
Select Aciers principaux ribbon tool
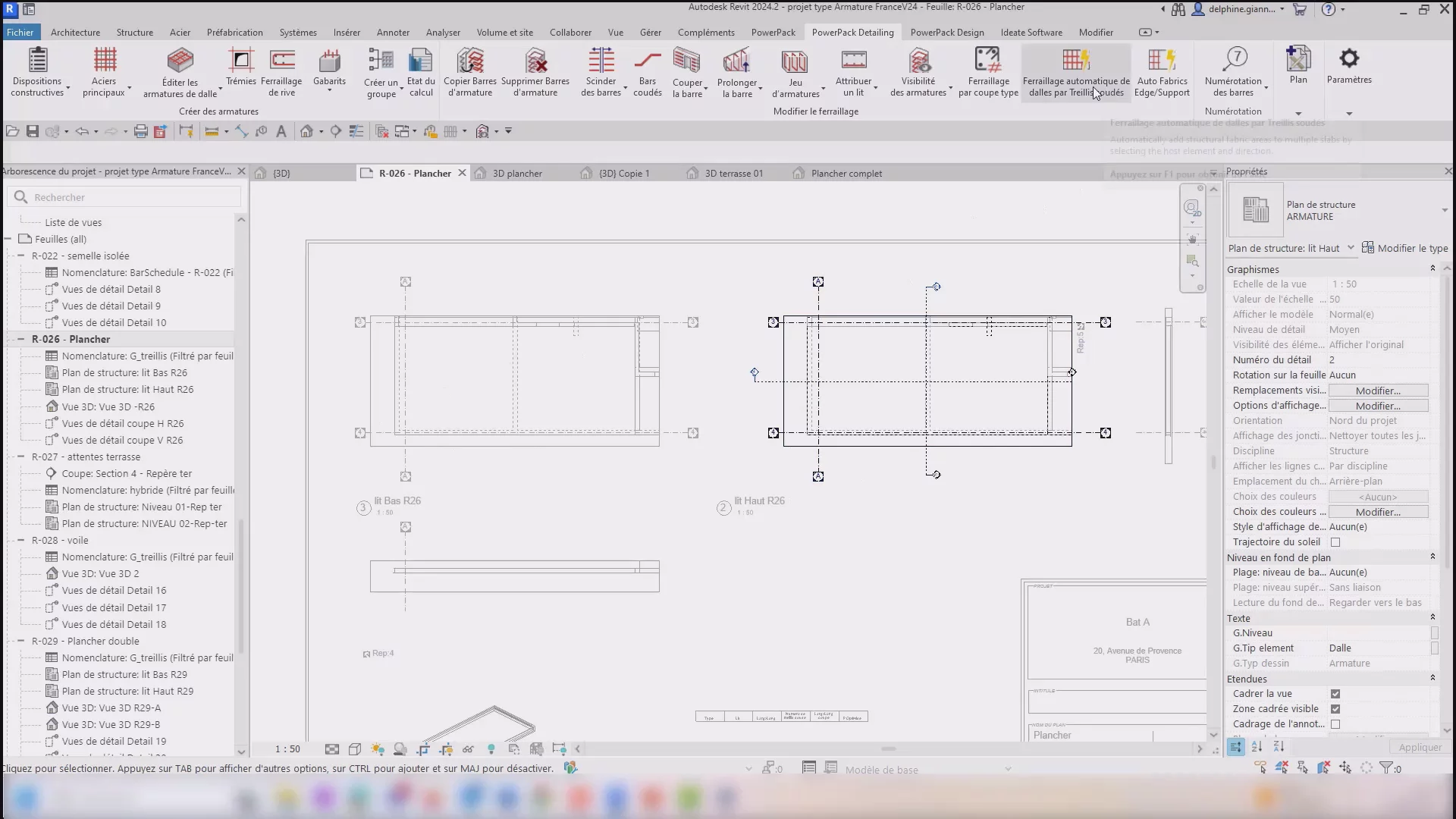pos(105,72)
